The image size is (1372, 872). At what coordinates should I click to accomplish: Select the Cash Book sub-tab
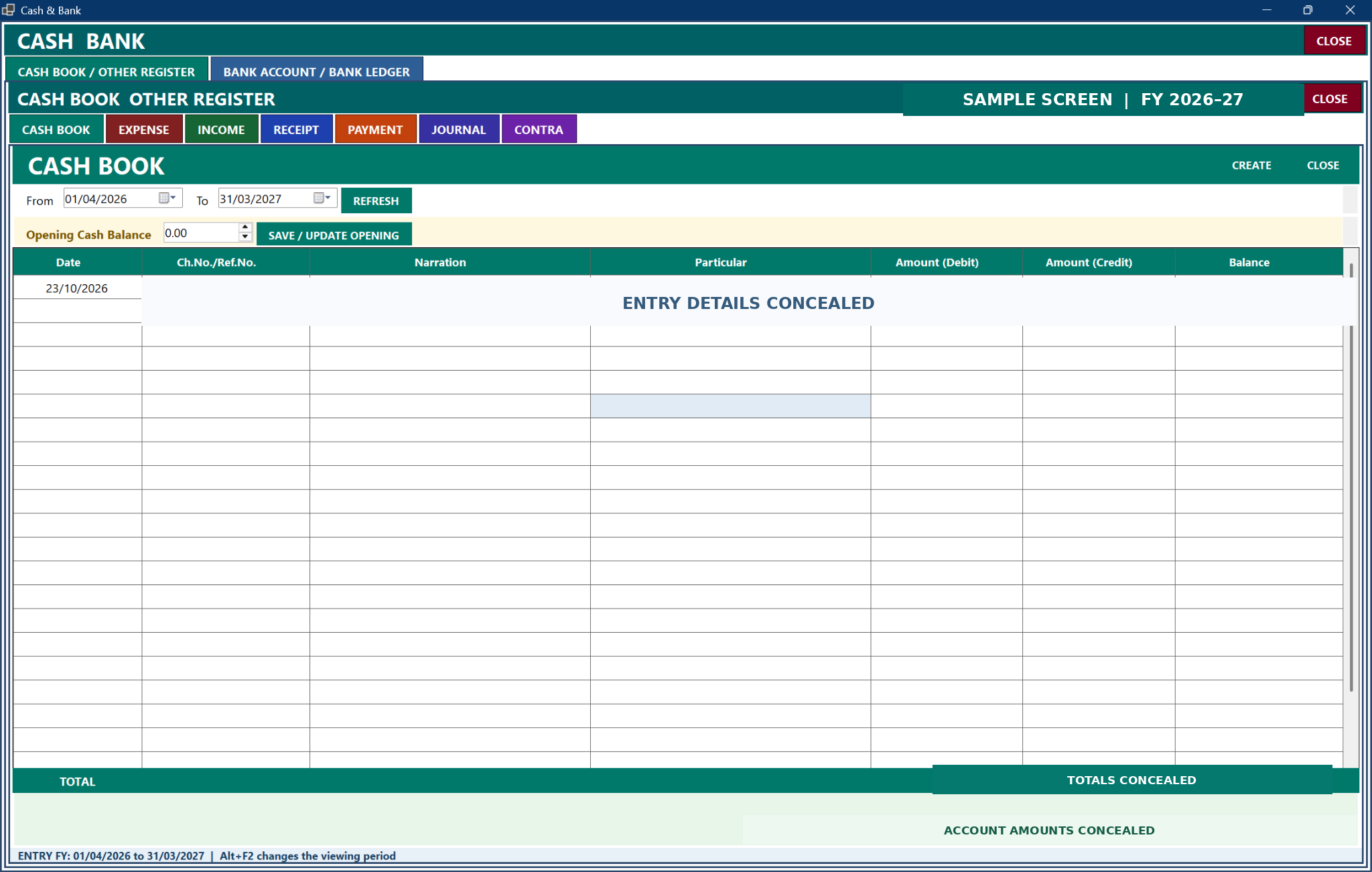[56, 129]
